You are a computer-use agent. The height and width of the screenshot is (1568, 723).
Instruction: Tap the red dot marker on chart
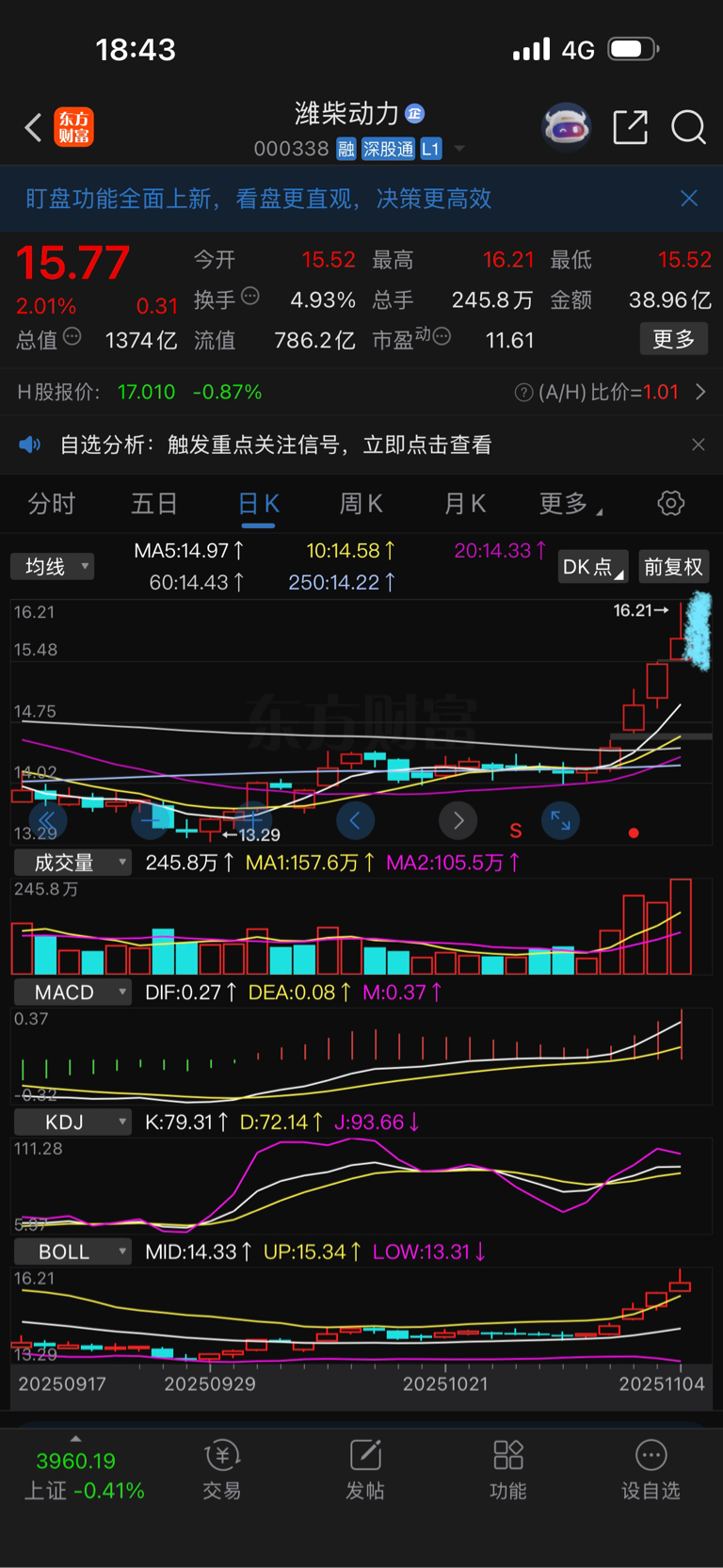[634, 832]
